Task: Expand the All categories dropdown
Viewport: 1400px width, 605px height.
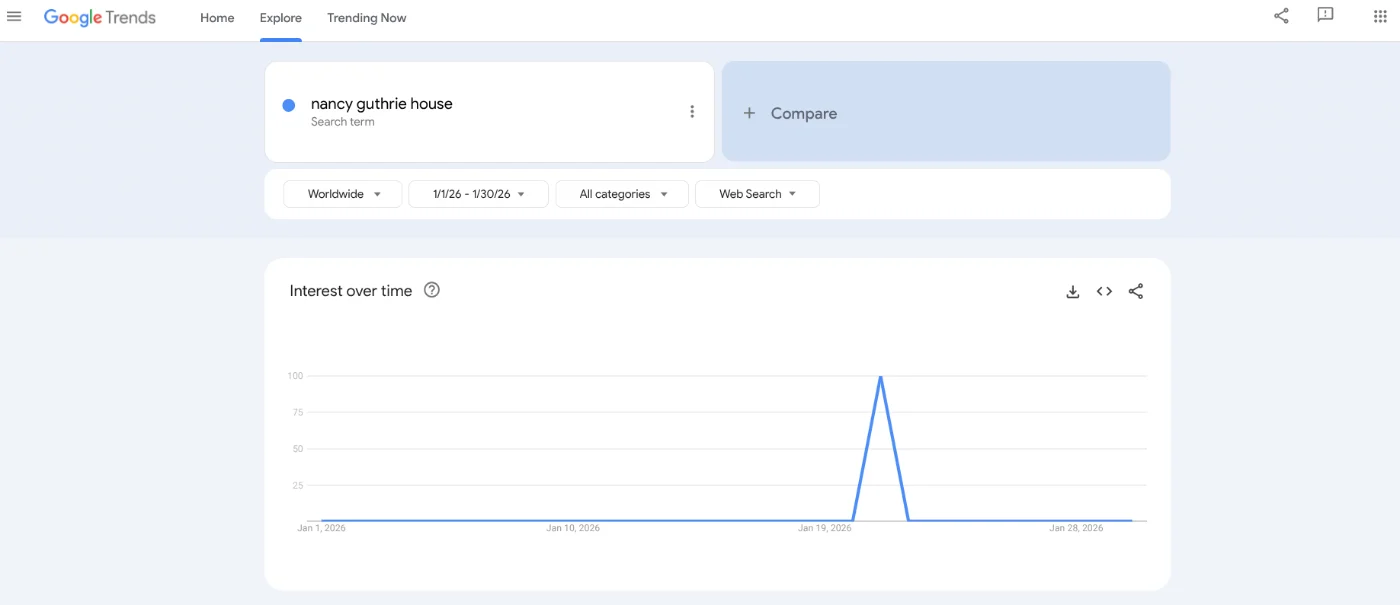Action: (x=622, y=194)
